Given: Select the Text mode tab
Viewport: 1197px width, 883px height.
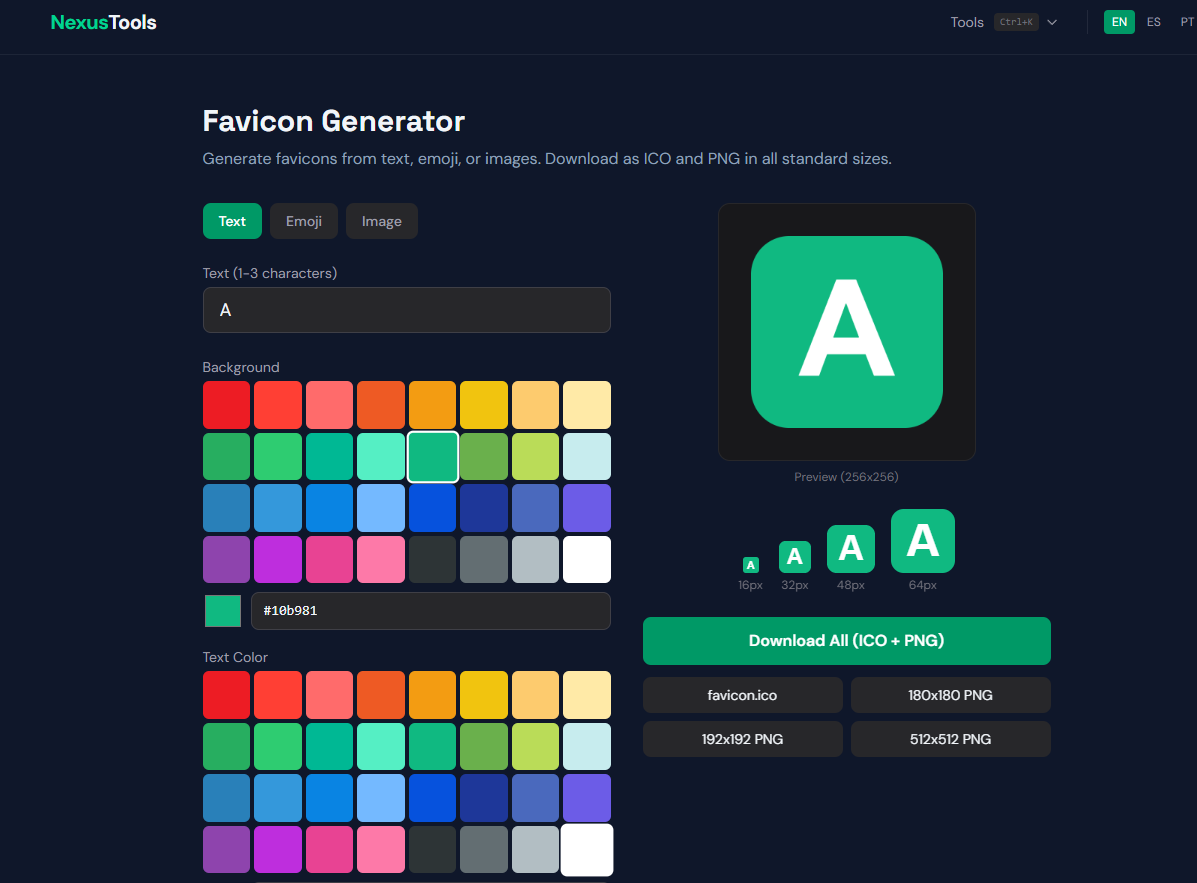Looking at the screenshot, I should click(232, 221).
